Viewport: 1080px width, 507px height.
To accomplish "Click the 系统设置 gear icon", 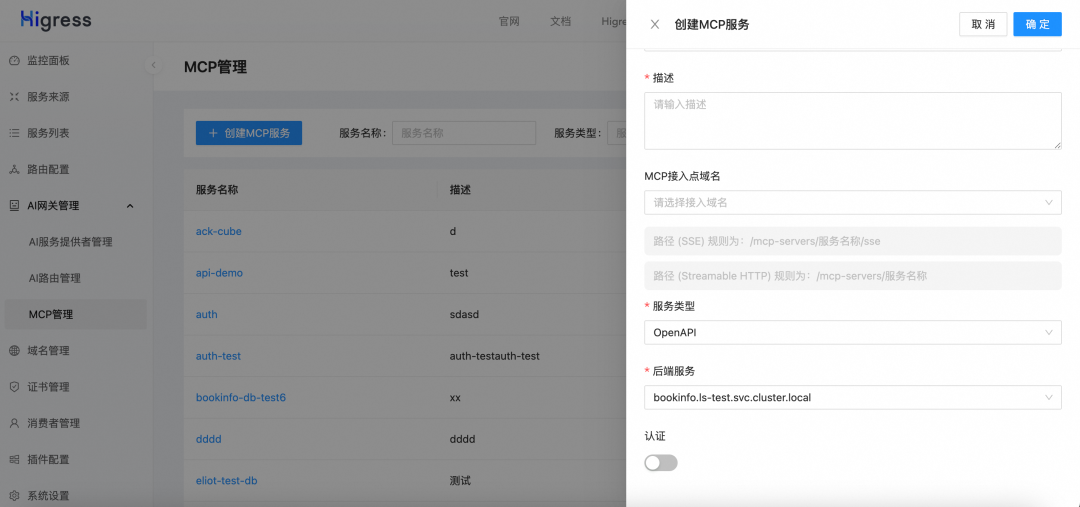I will (14, 496).
